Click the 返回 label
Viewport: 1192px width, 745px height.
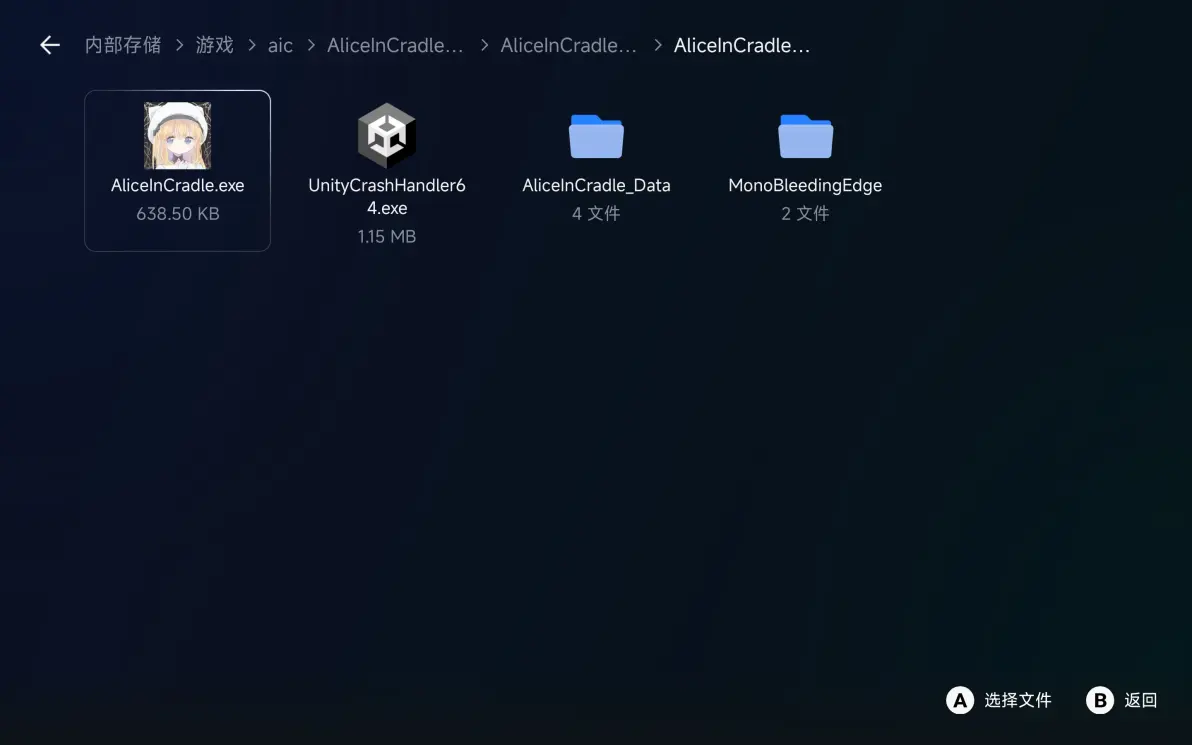click(1140, 700)
